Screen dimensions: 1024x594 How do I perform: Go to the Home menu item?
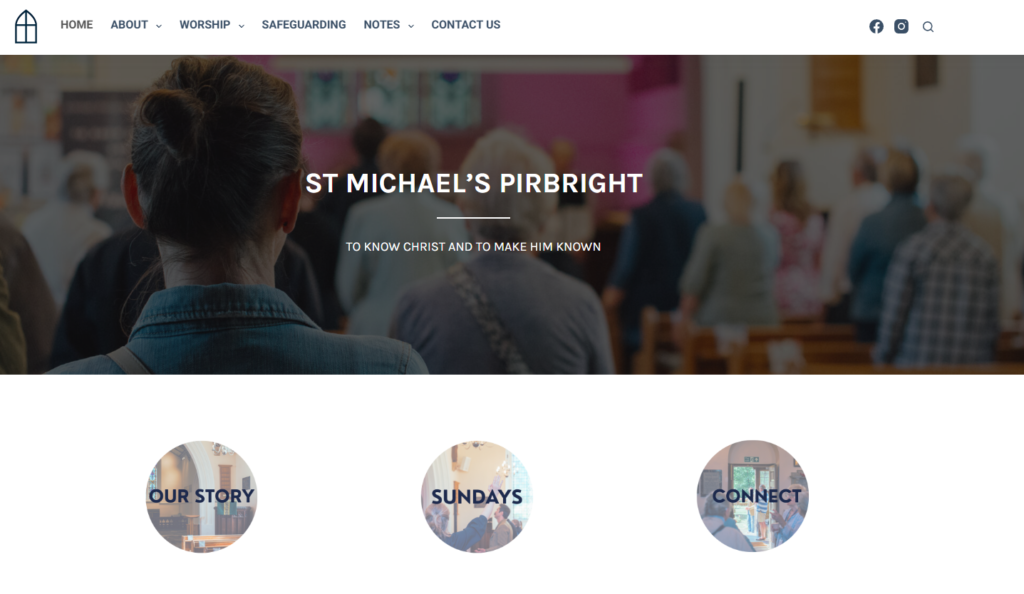[76, 25]
